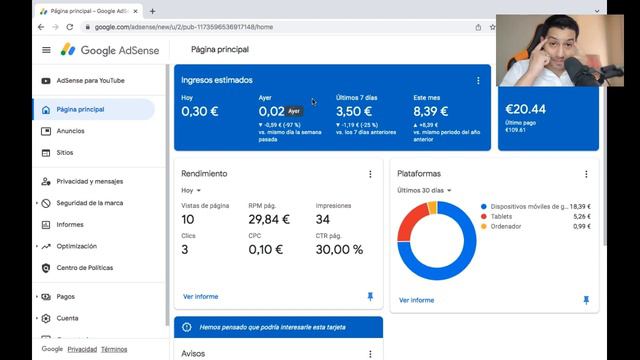The width and height of the screenshot is (640, 360).
Task: Click the CTR pág. value 30,00 %
Action: tap(339, 250)
